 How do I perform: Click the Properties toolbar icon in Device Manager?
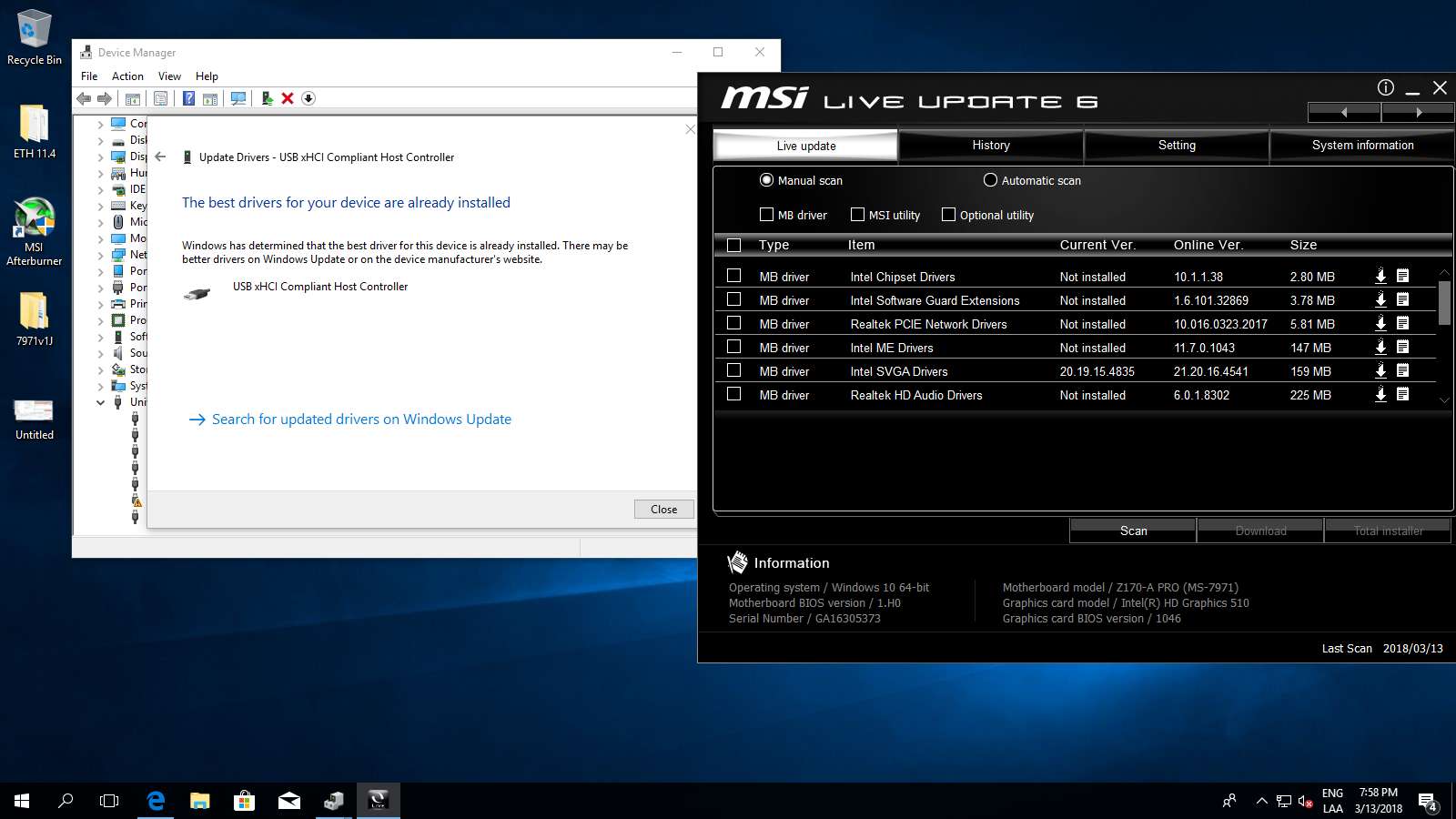tap(160, 98)
